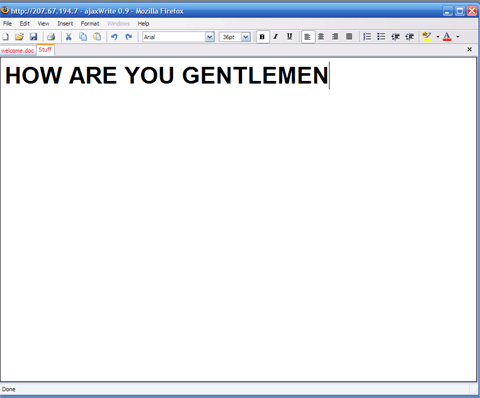
Task: Apply the yellow highlight color
Action: click(427, 37)
